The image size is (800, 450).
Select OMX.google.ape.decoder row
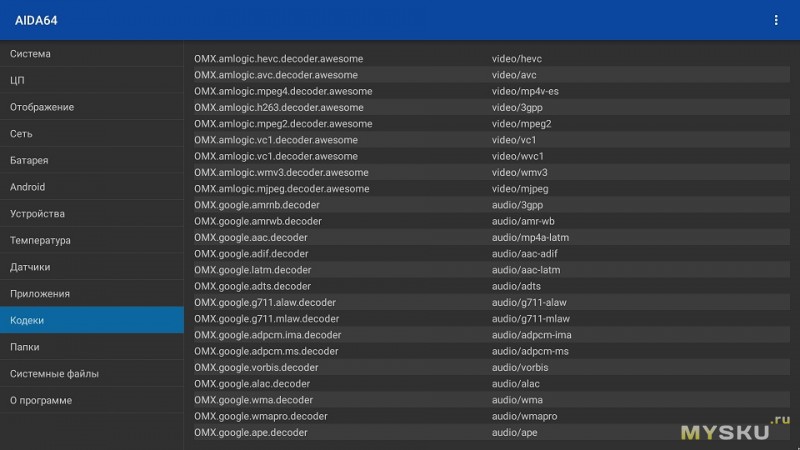[491, 433]
